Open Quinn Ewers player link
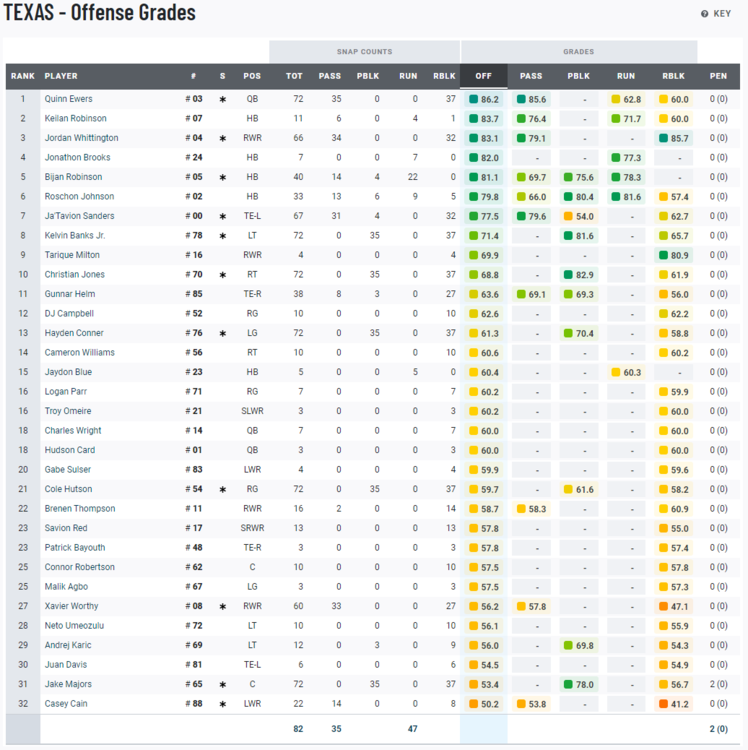Viewport: 748px width, 750px height. pyautogui.click(x=67, y=99)
